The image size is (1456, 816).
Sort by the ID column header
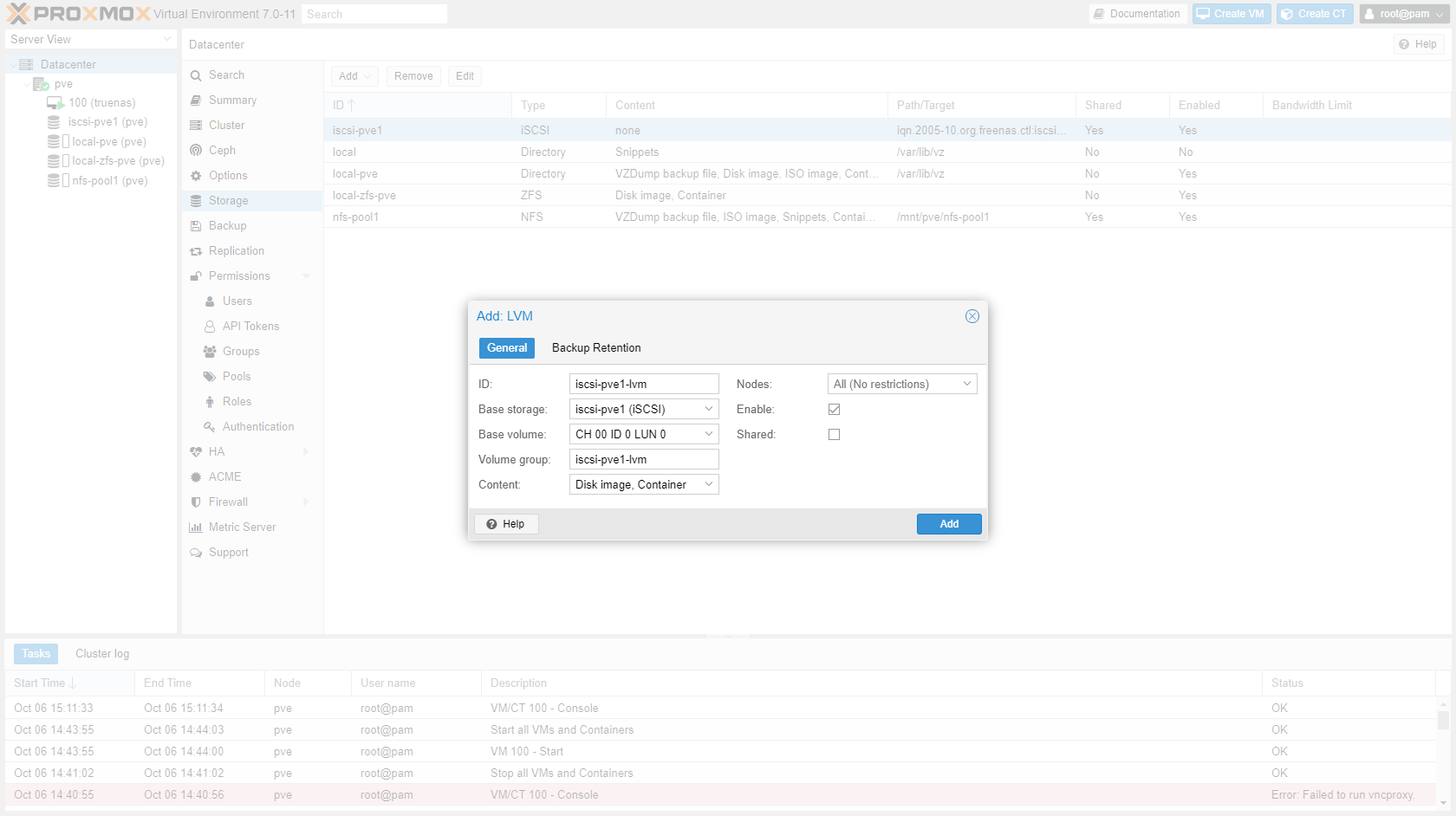click(418, 106)
